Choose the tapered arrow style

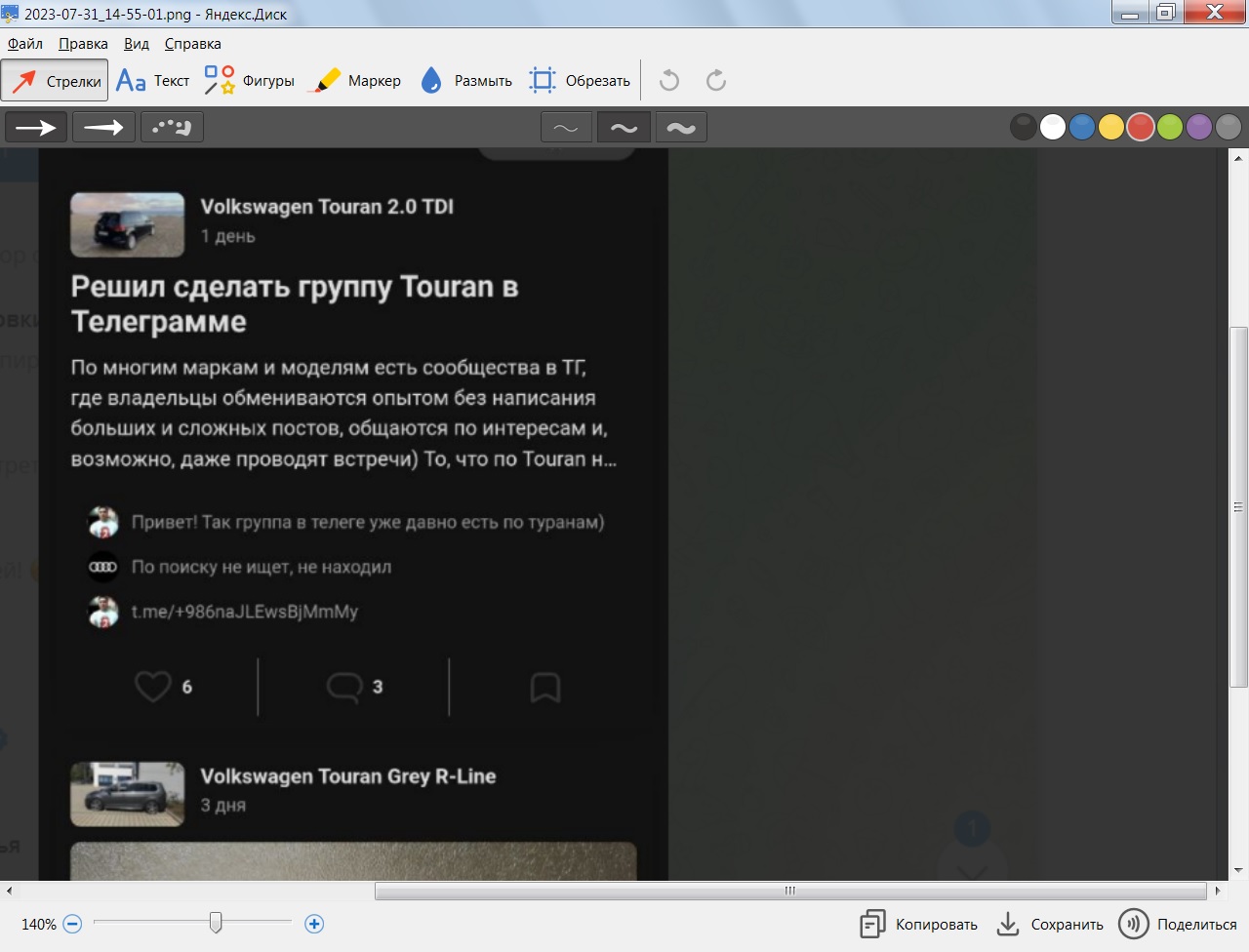(x=103, y=127)
